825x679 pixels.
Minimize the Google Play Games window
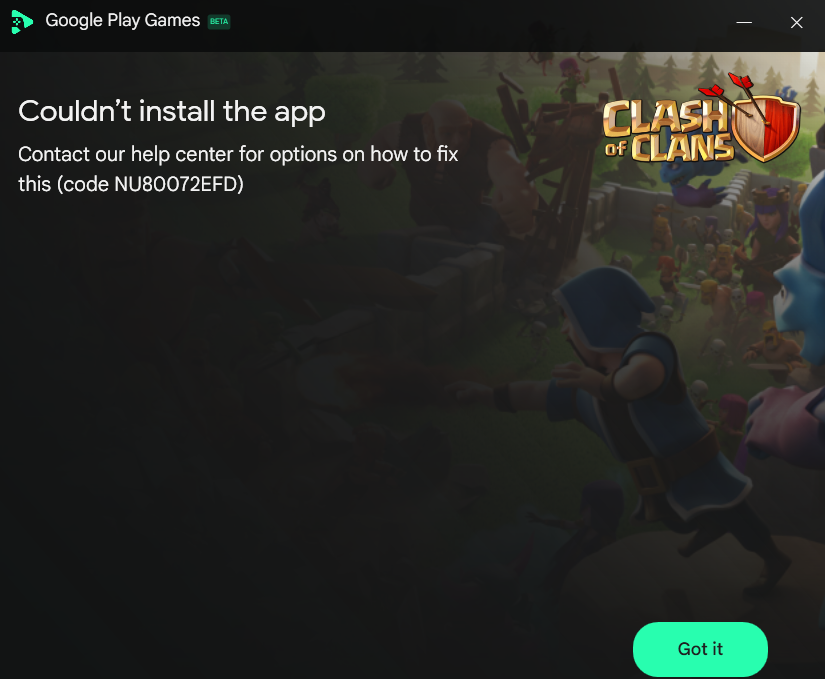tap(744, 22)
